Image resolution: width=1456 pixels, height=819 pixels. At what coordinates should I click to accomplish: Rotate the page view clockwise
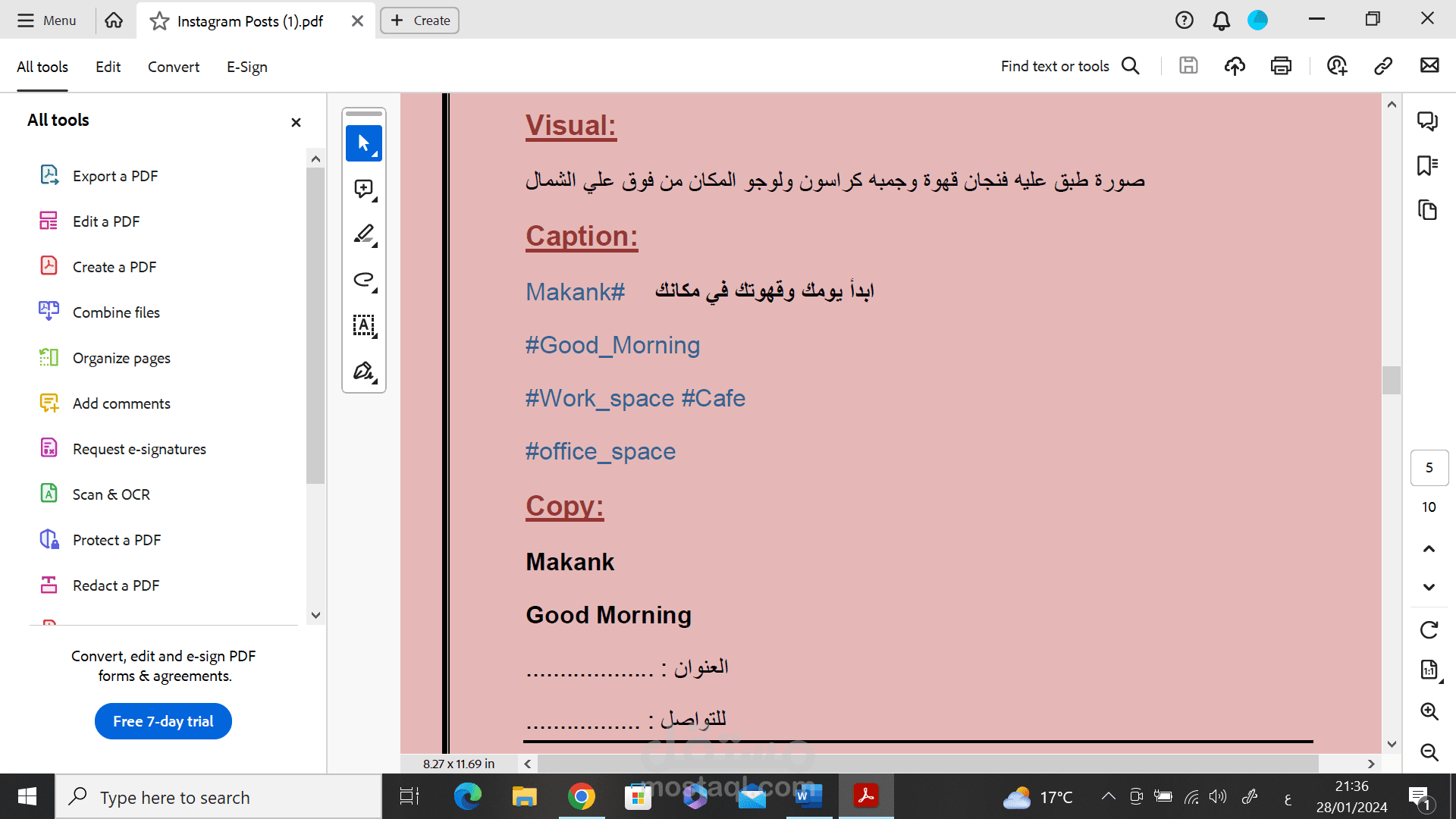(x=1429, y=629)
